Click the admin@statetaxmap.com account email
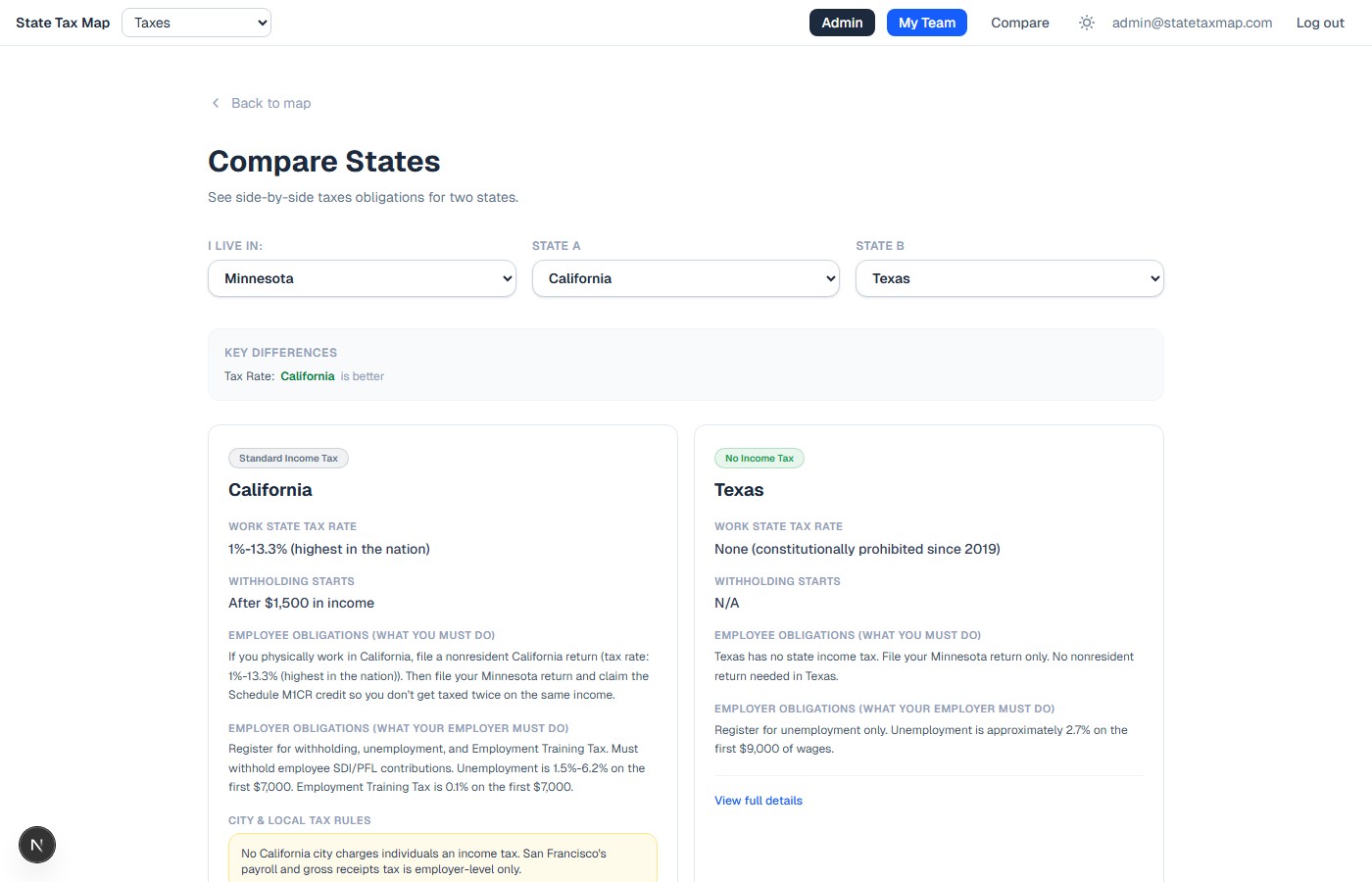 tap(1192, 23)
